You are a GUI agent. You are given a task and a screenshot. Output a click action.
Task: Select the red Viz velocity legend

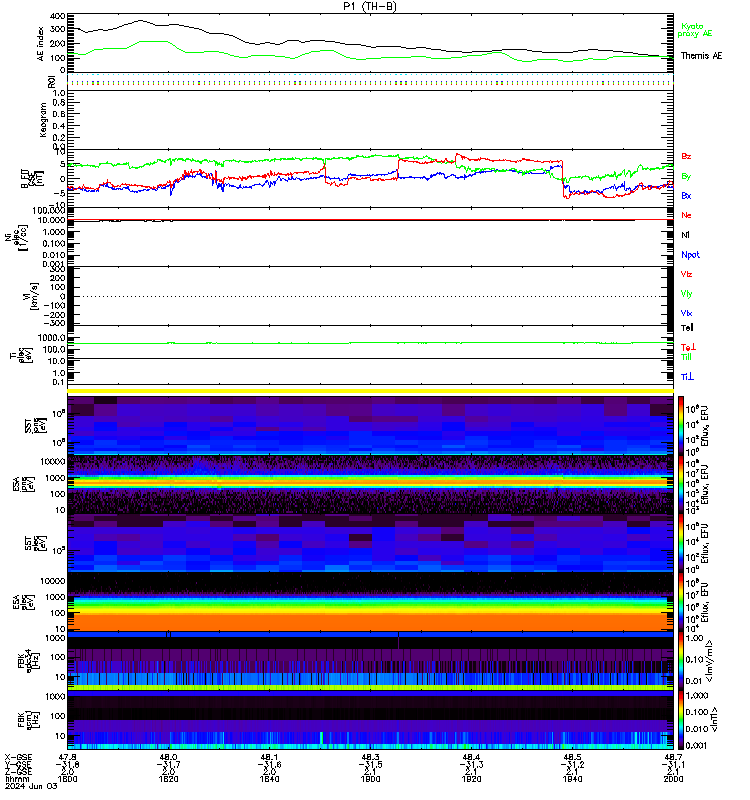pos(686,274)
